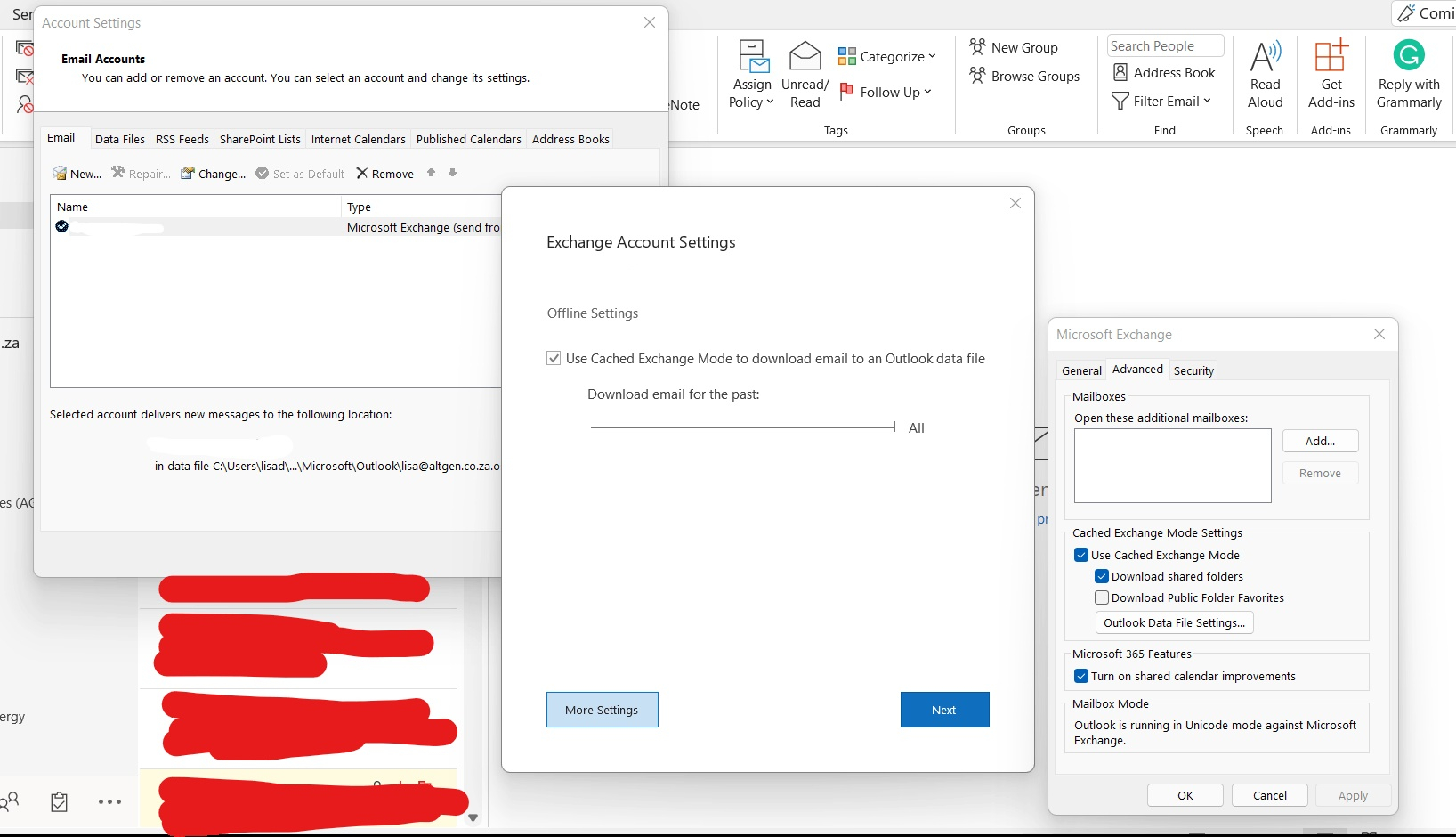The width and height of the screenshot is (1456, 837).
Task: Enable Download Public Folder Favorites
Action: (1102, 597)
